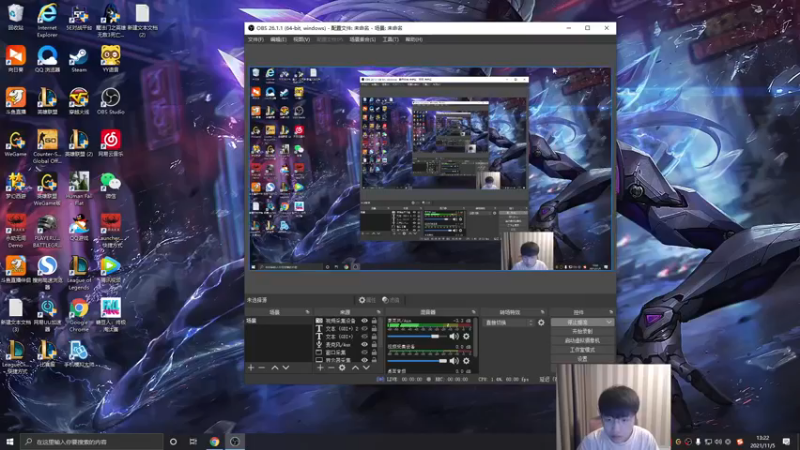This screenshot has width=800, height=450.
Task: Click Studio Mode button
Action: click(582, 350)
